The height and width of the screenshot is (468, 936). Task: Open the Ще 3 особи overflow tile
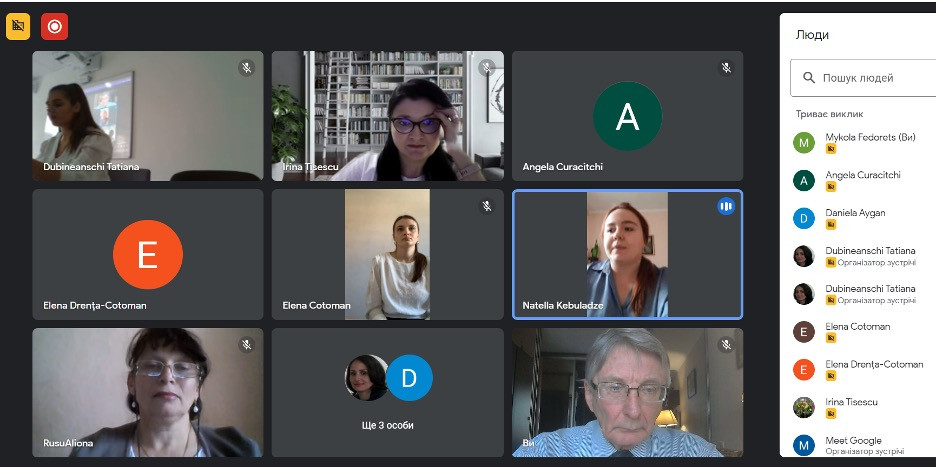387,392
